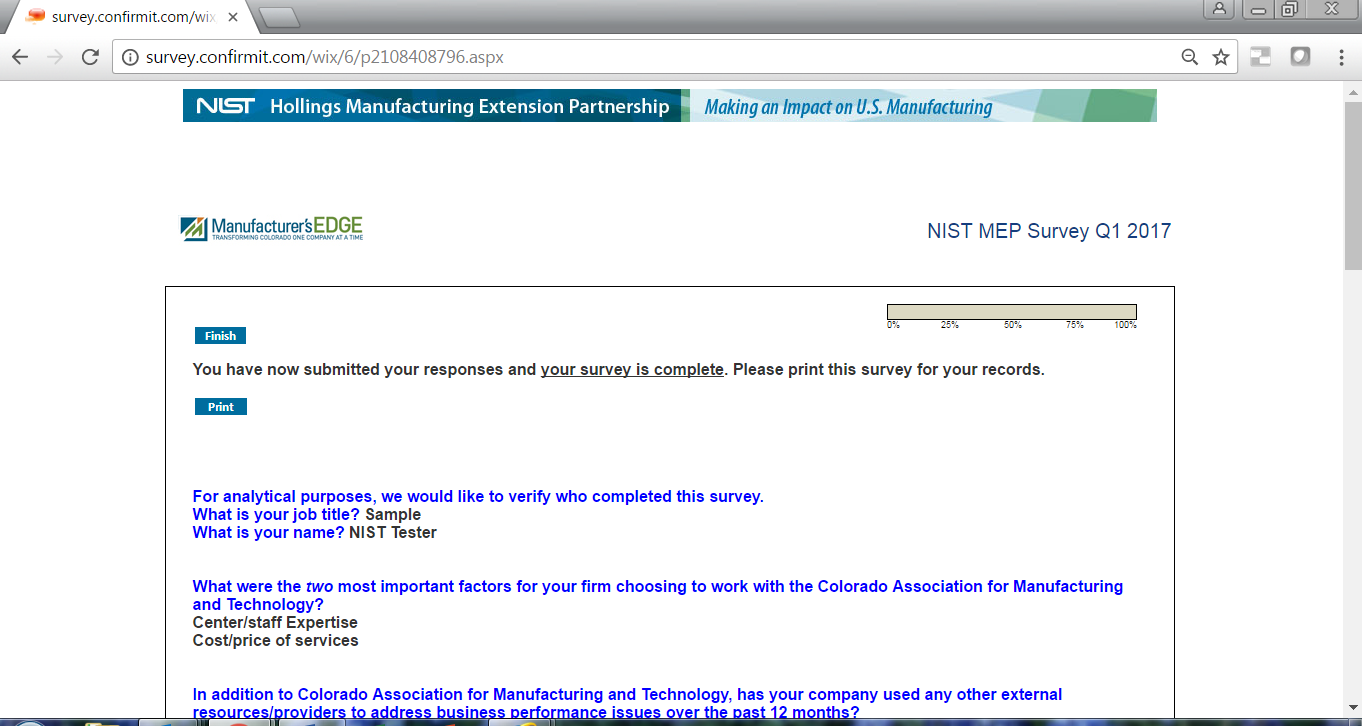Restore down the Chrome window
This screenshot has width=1362, height=726.
pos(1289,9)
